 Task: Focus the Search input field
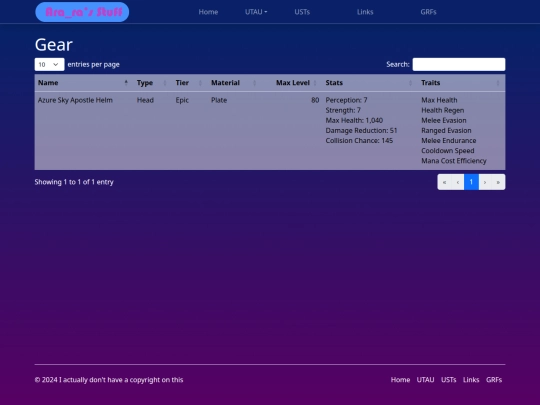click(459, 64)
